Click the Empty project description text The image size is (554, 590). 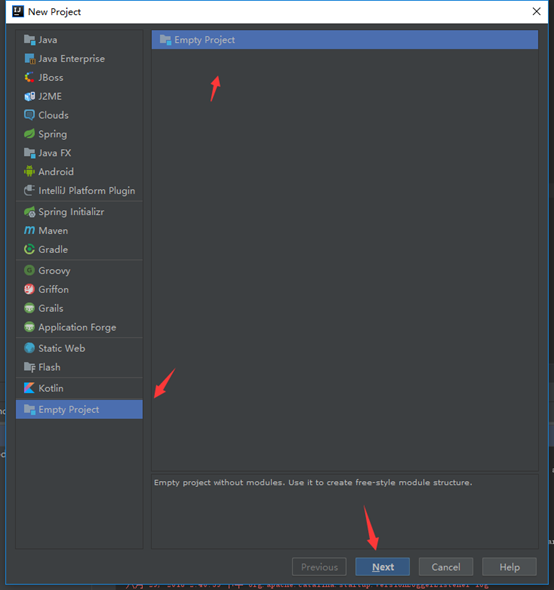(313, 482)
